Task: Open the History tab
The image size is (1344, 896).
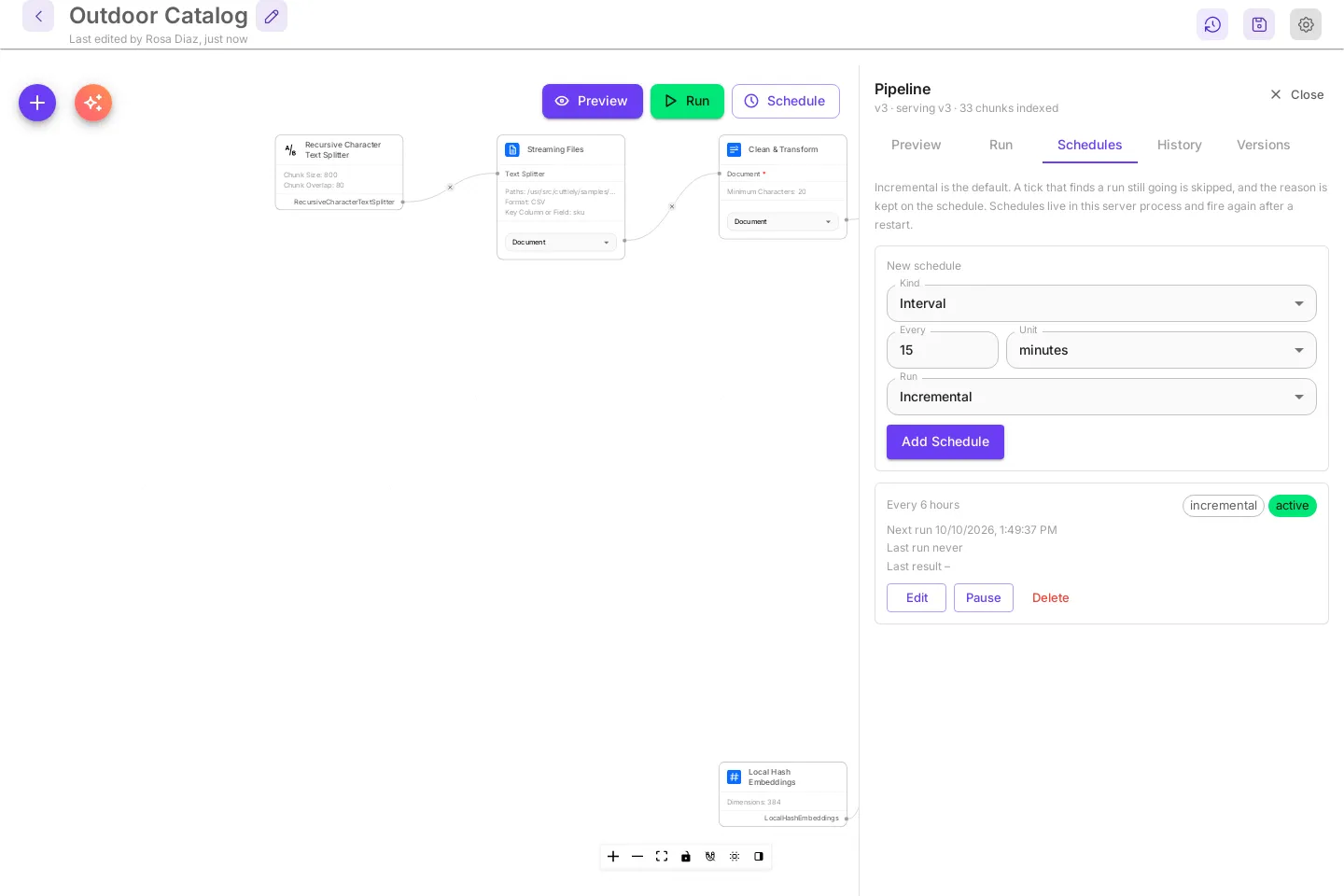Action: click(x=1179, y=145)
